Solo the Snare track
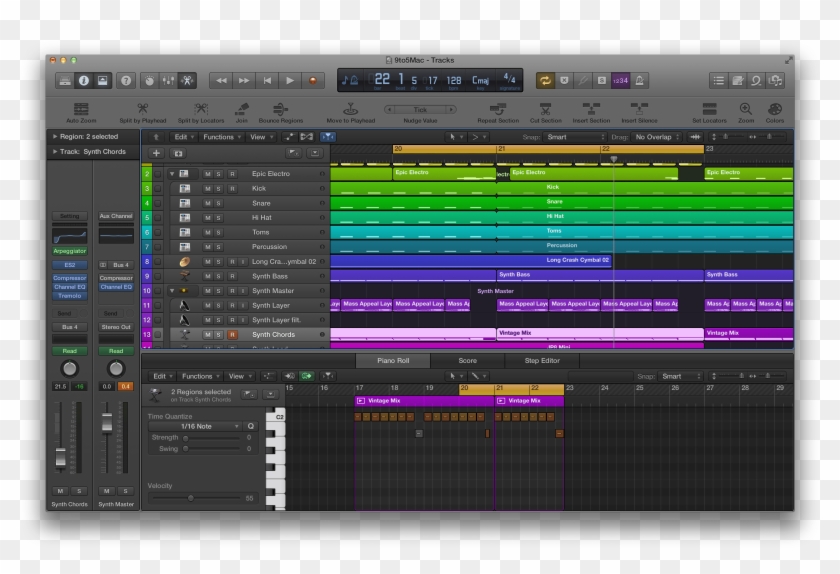Image resolution: width=840 pixels, height=574 pixels. [x=219, y=203]
